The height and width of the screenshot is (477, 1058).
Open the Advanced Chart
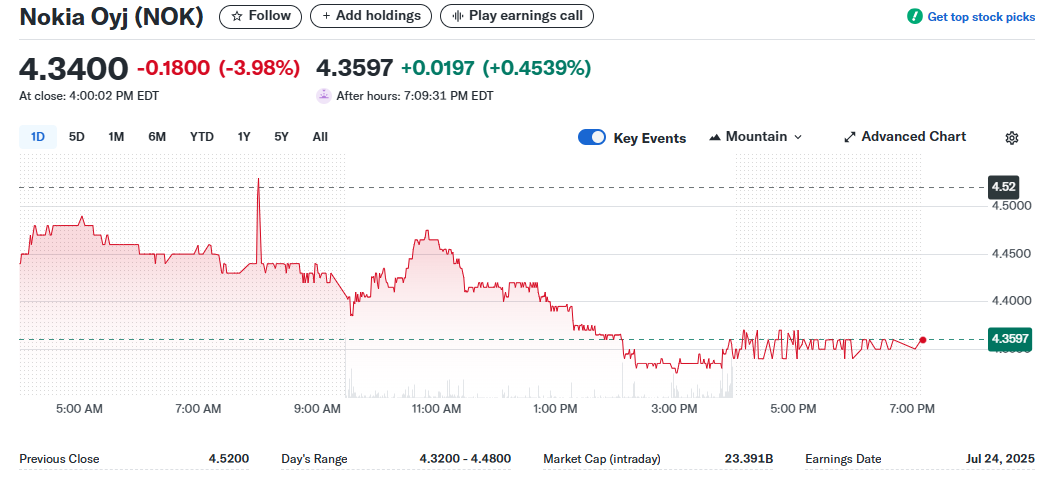905,137
